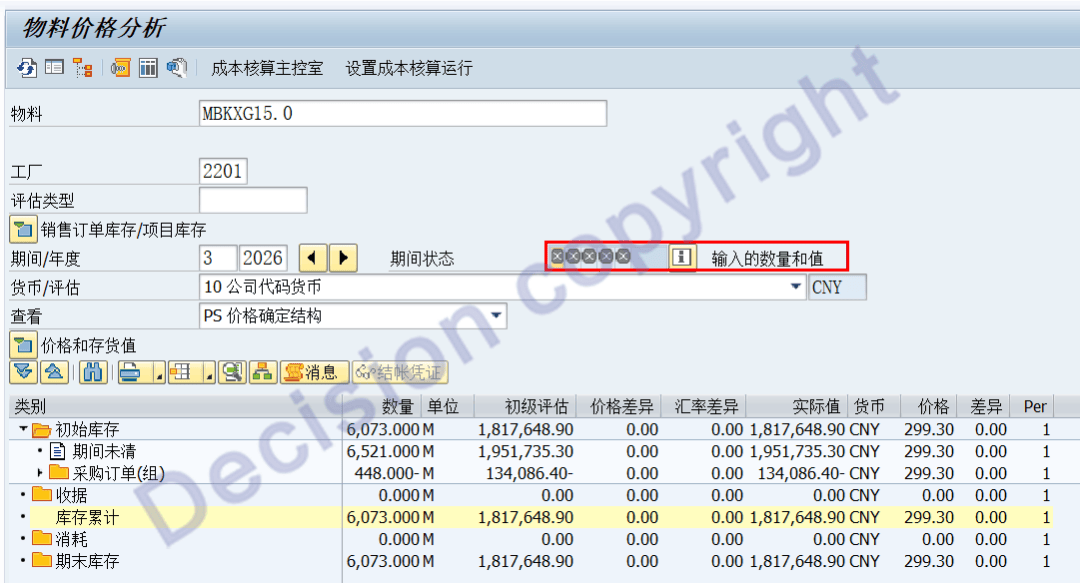Click the collapse all nodes icon
The width and height of the screenshot is (1080, 583).
click(x=54, y=373)
